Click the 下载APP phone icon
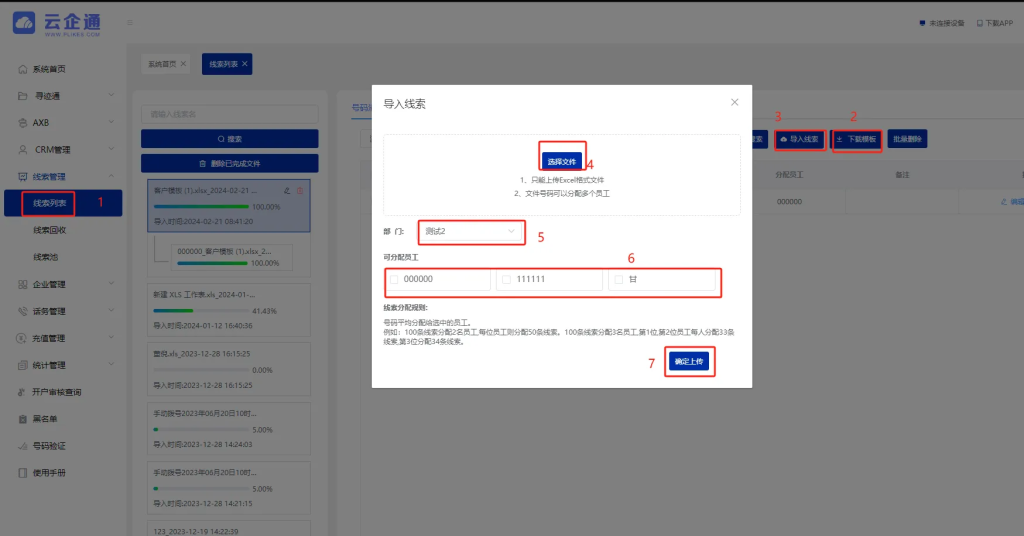1024x536 pixels. (x=980, y=23)
